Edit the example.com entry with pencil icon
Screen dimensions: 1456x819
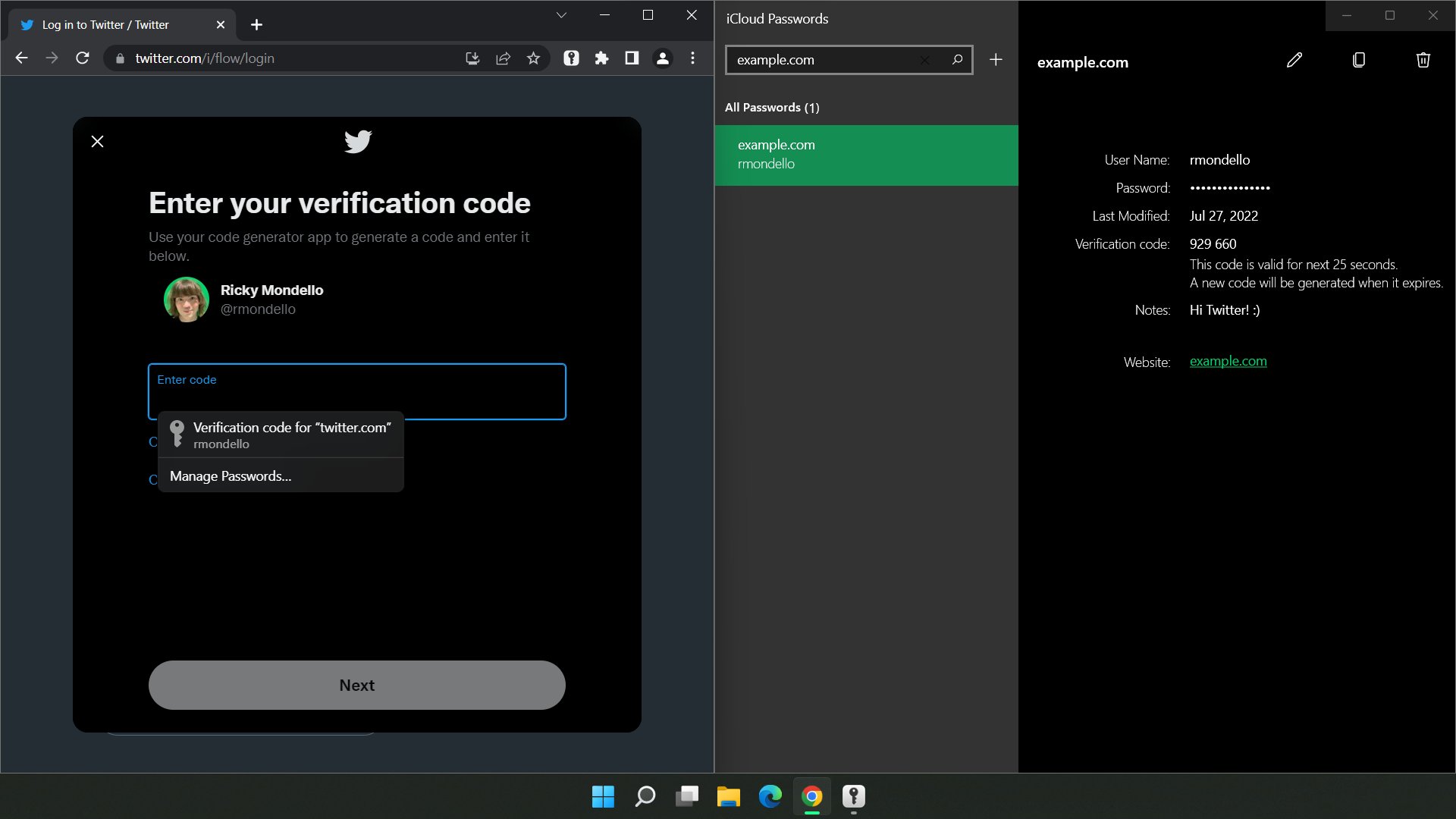tap(1294, 60)
